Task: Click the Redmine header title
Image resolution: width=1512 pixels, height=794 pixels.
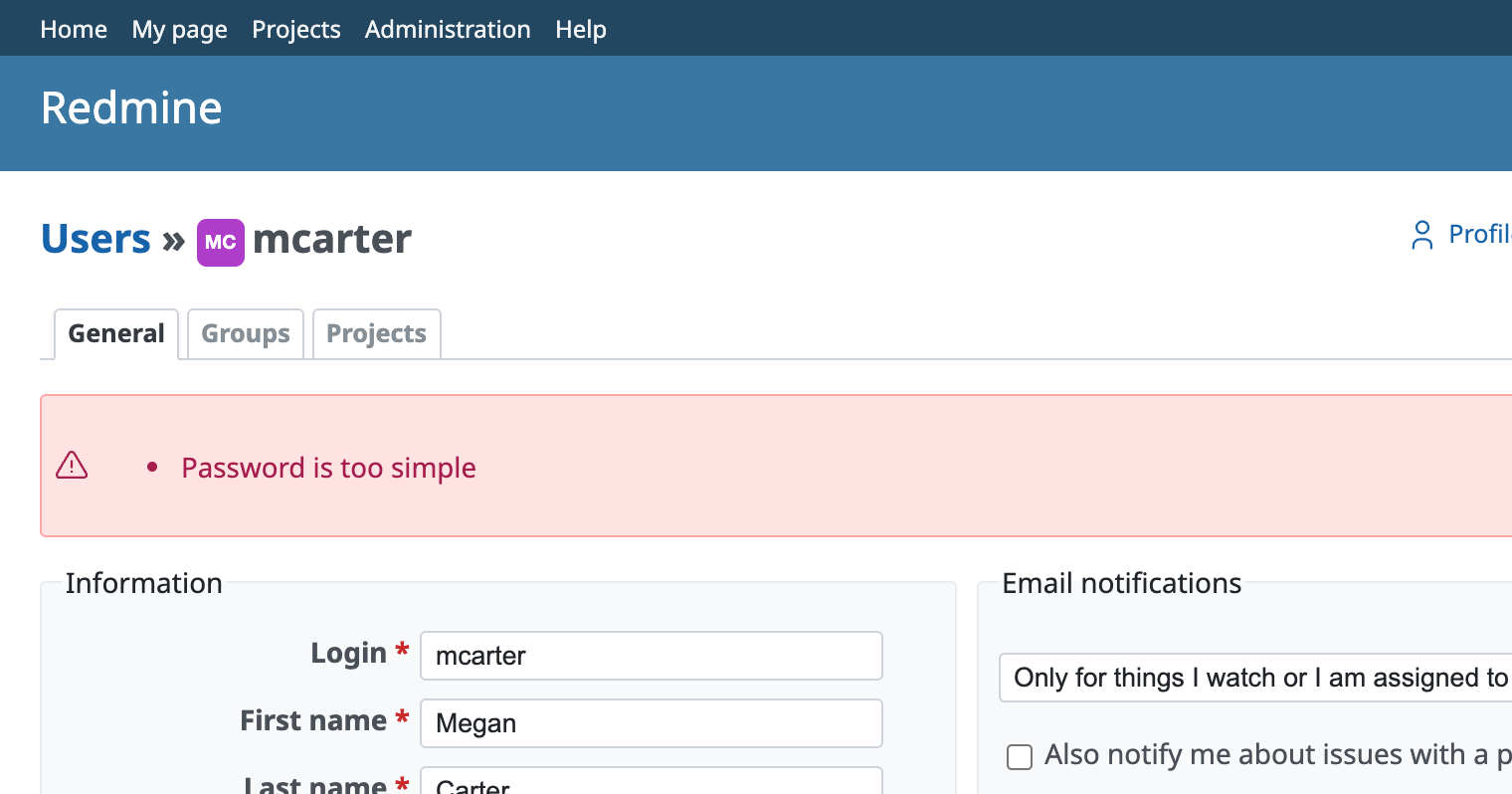Action: (131, 107)
